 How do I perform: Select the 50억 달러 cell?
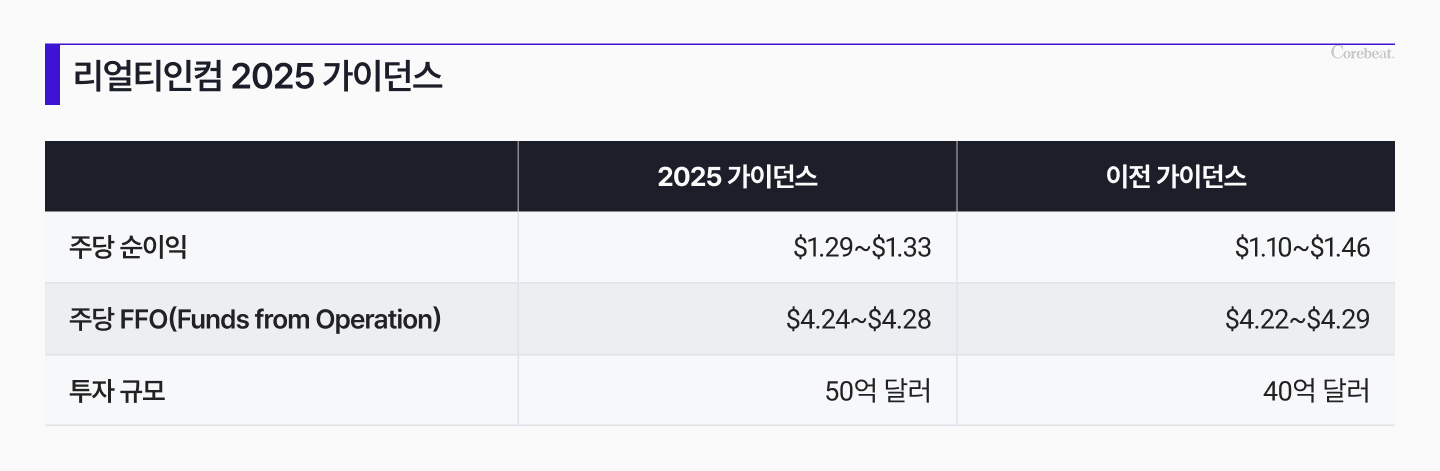(738, 390)
